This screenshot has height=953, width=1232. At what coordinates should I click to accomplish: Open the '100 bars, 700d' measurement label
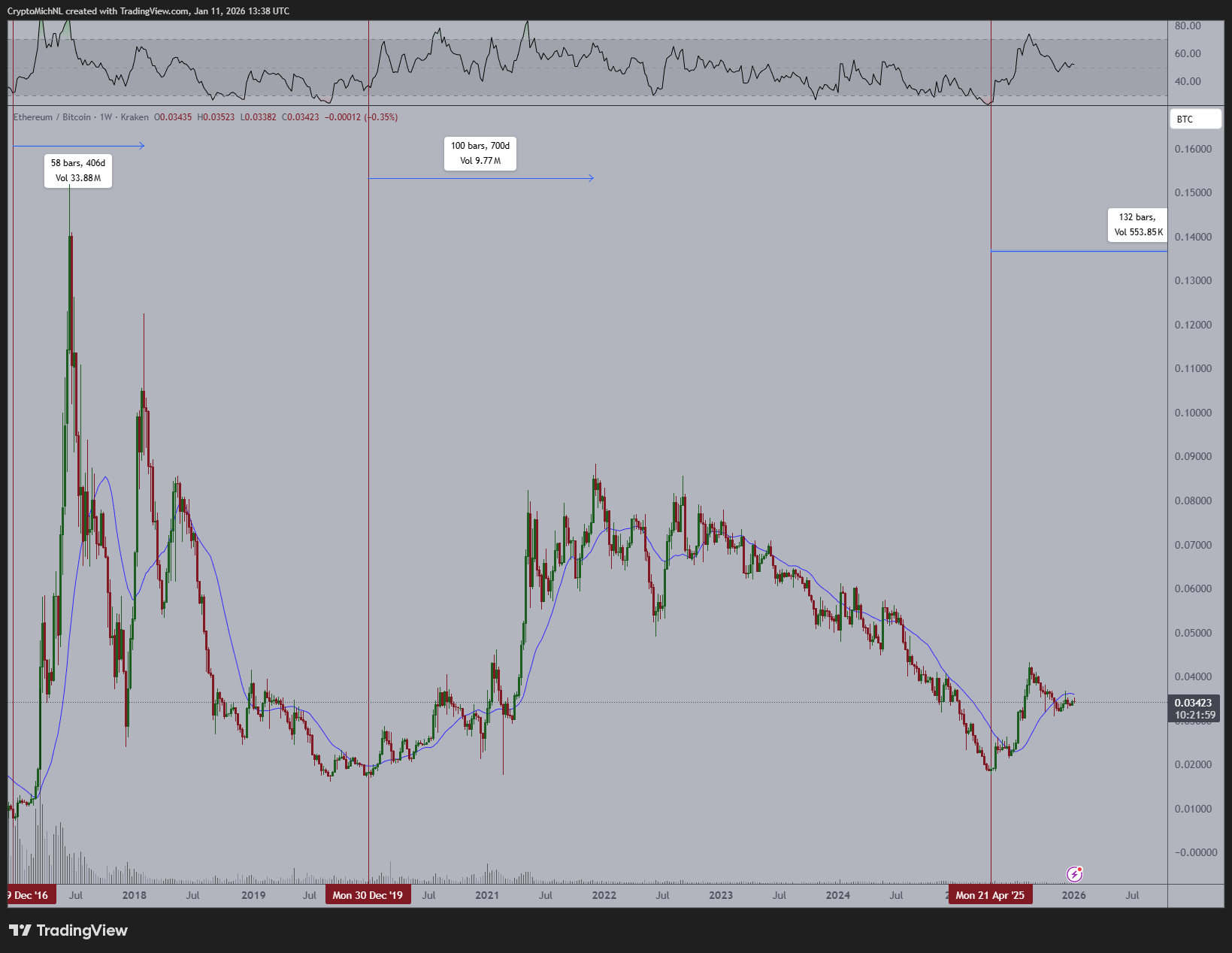(480, 153)
